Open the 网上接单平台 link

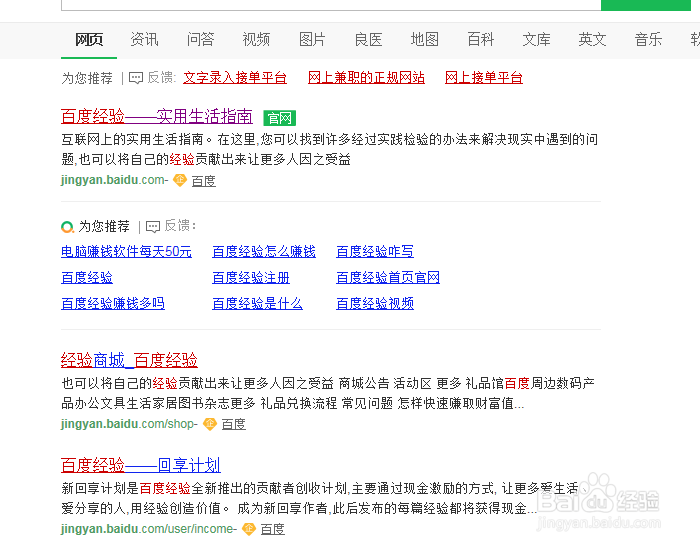click(x=484, y=78)
